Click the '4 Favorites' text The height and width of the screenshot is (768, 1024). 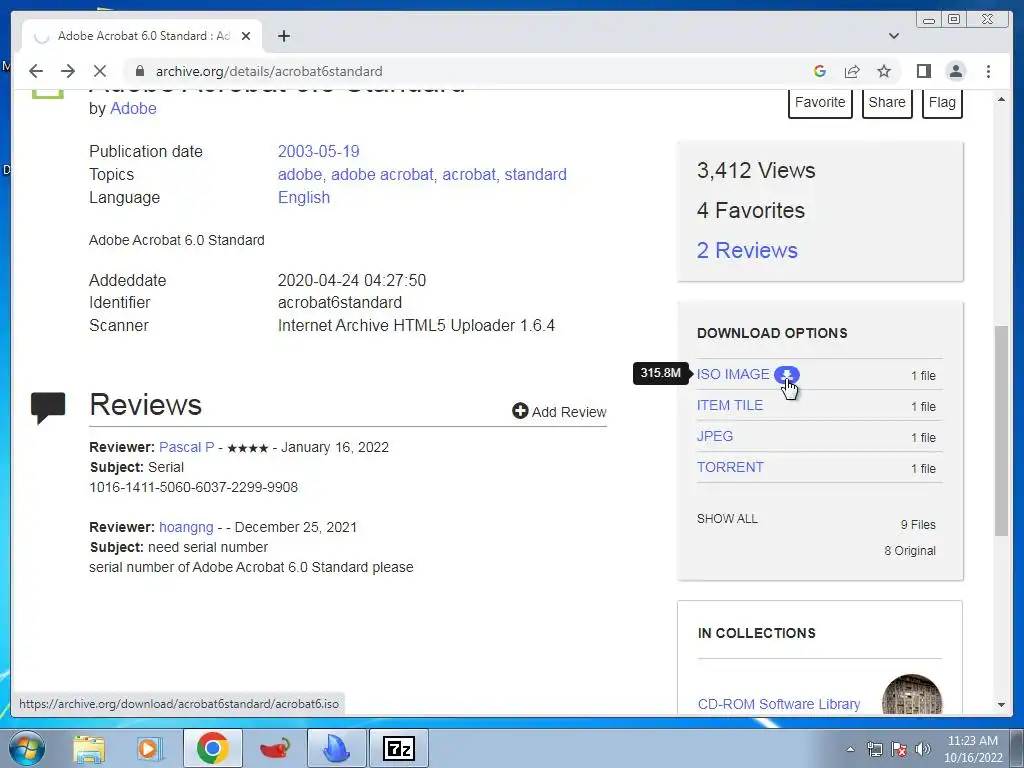[750, 210]
